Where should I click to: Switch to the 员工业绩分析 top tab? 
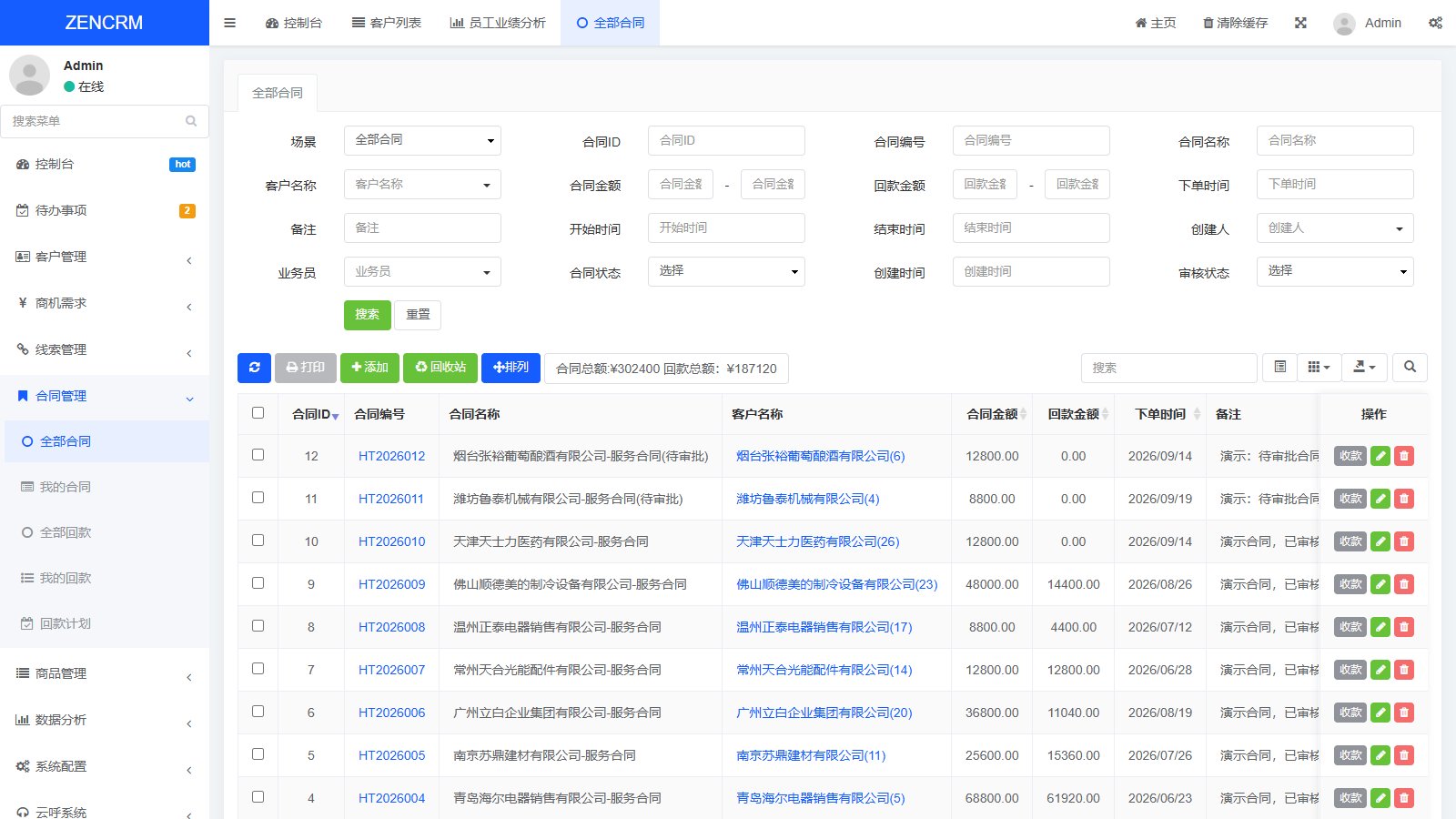[x=498, y=23]
